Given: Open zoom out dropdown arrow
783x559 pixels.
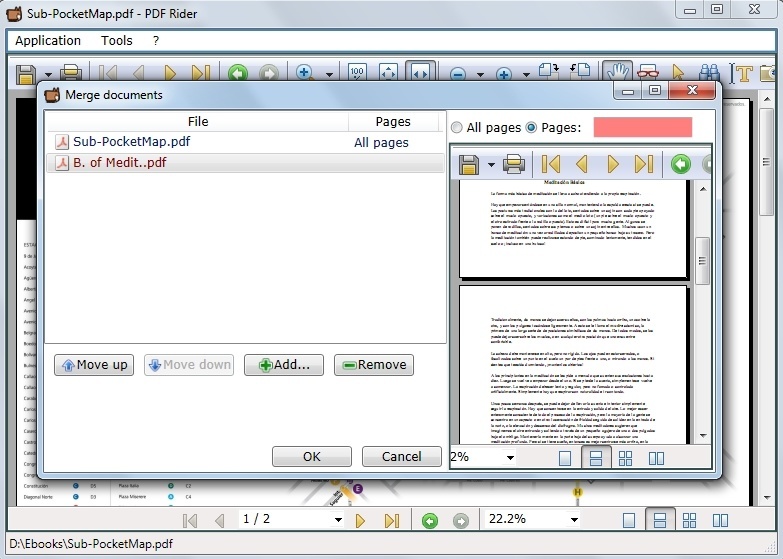Looking at the screenshot, I should click(x=480, y=75).
